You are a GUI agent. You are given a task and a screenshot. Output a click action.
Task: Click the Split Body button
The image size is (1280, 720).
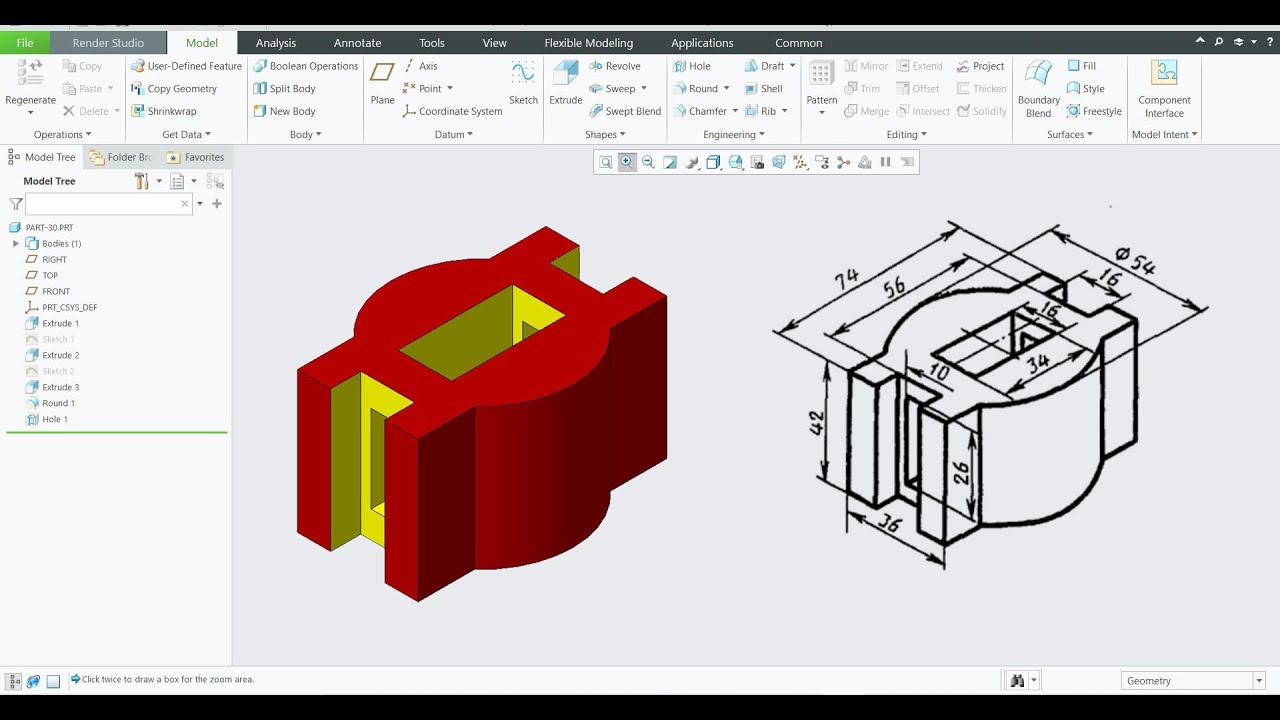284,88
